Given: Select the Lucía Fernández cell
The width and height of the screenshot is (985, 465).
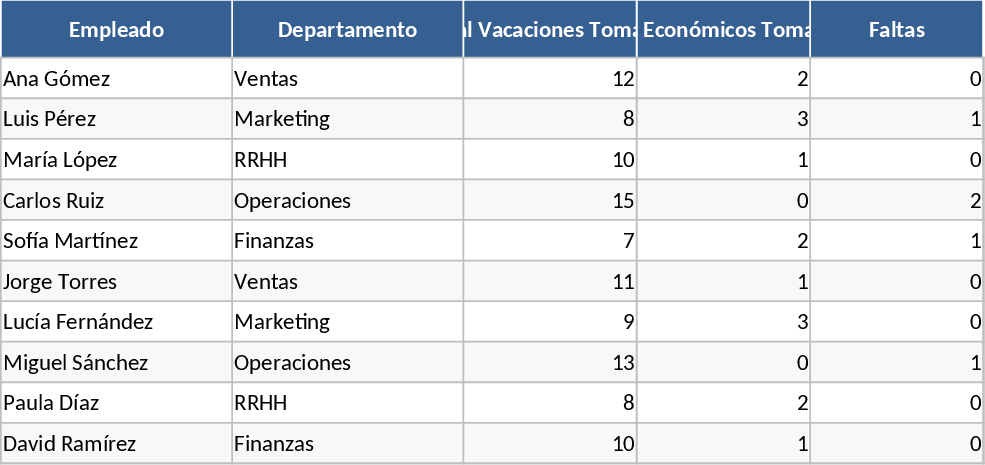Looking at the screenshot, I should click(x=116, y=322).
